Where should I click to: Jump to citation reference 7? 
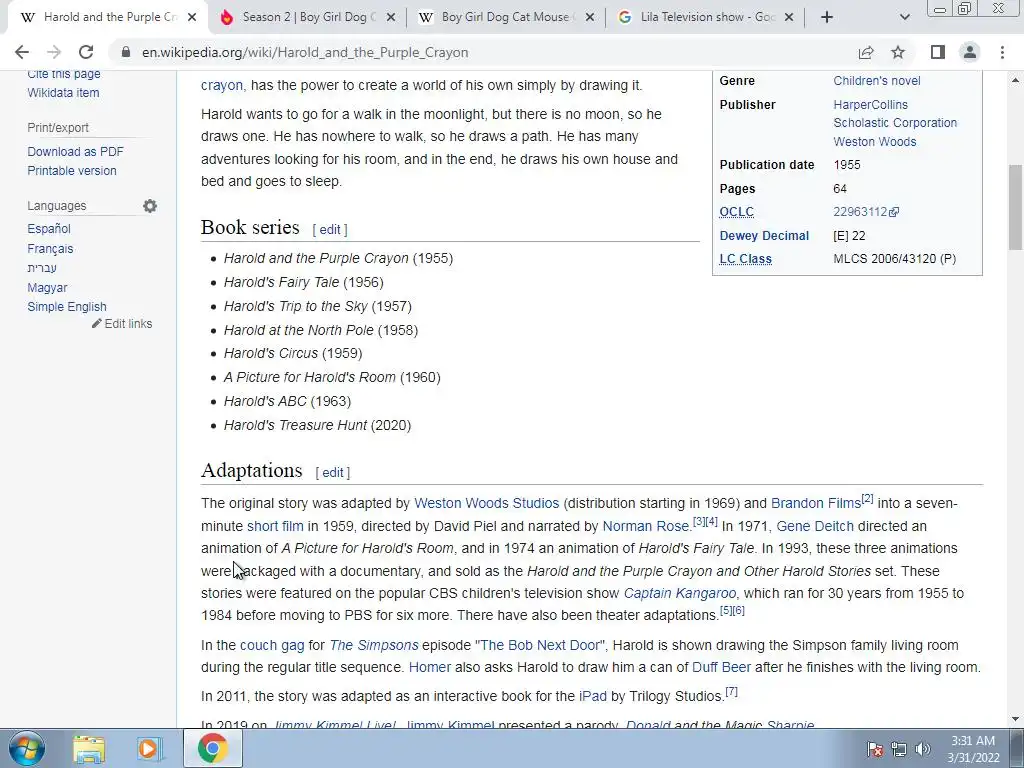[731, 692]
